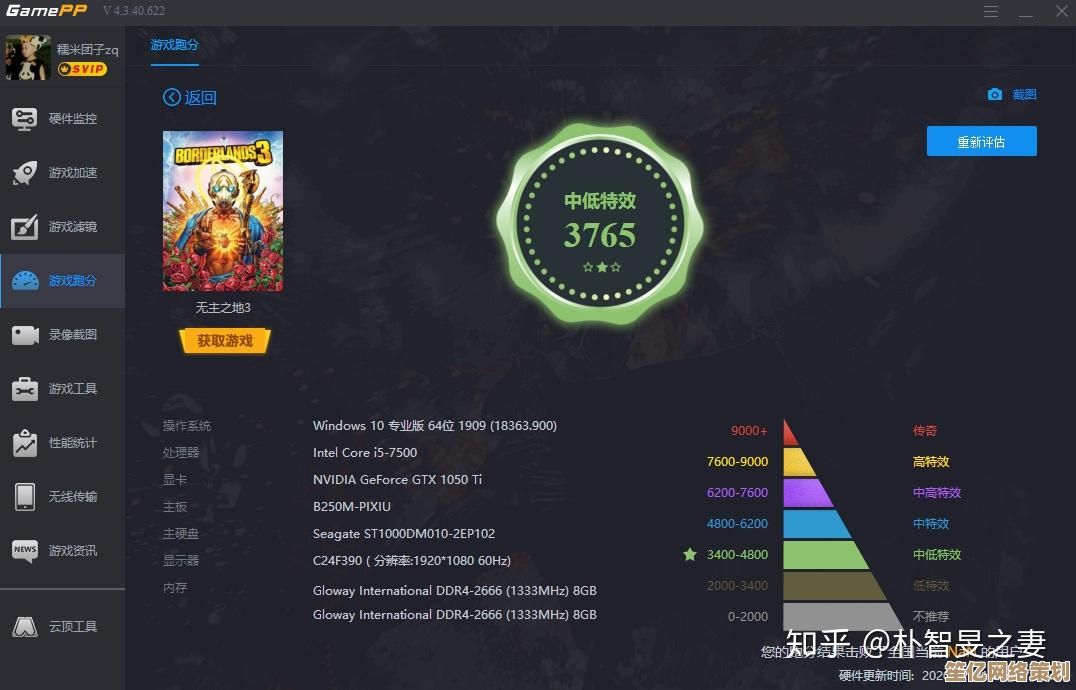Click Intel Core i5-7500 text
This screenshot has height=690, width=1076.
[365, 453]
